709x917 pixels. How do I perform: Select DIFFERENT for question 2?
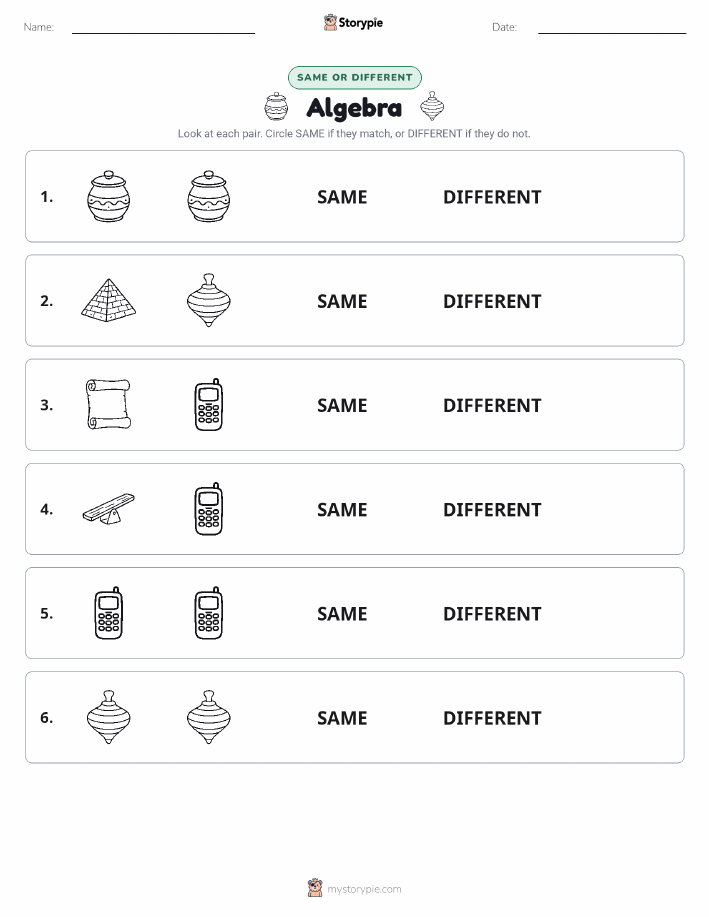(x=492, y=301)
